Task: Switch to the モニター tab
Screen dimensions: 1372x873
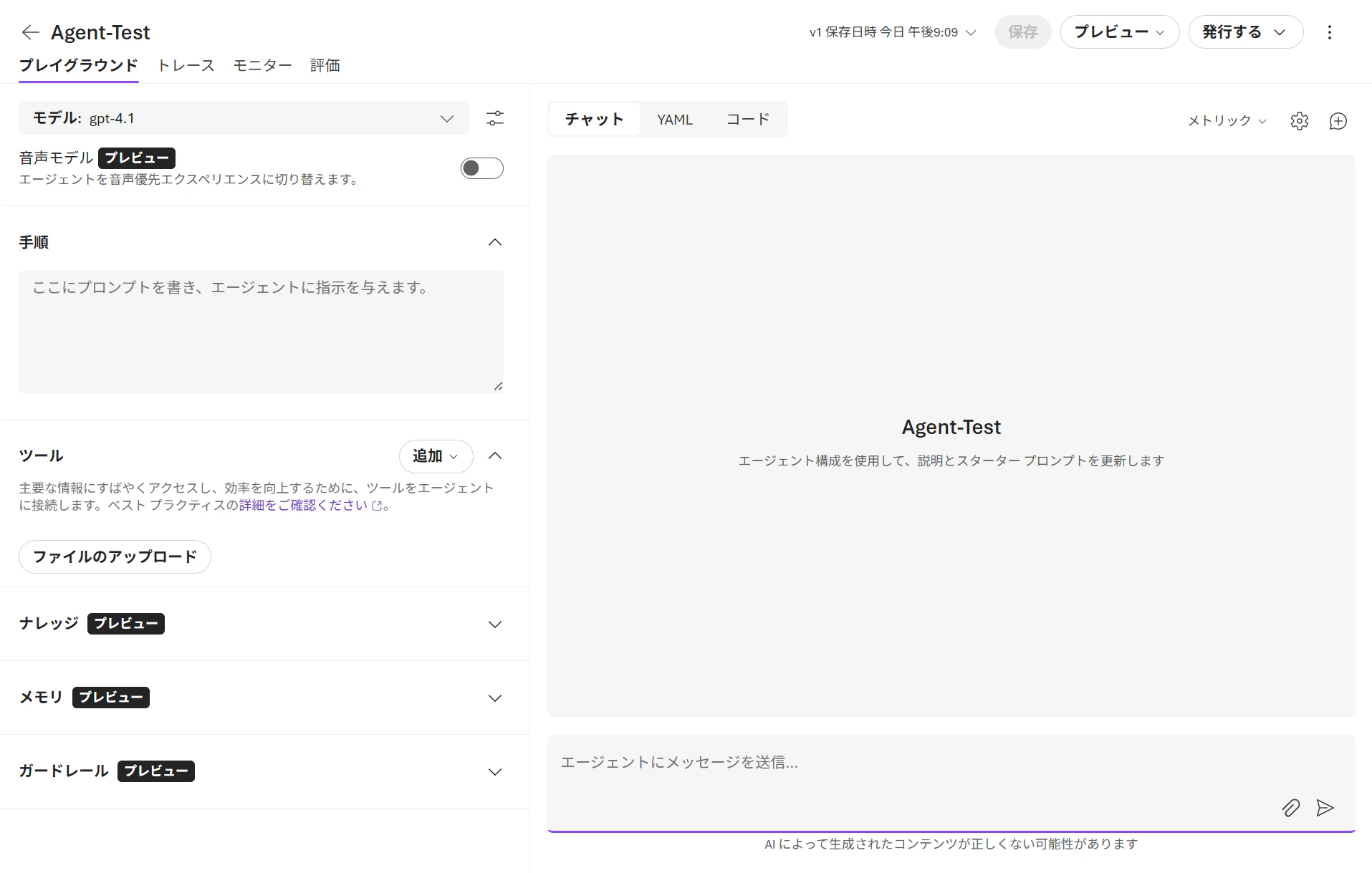Action: (x=263, y=65)
